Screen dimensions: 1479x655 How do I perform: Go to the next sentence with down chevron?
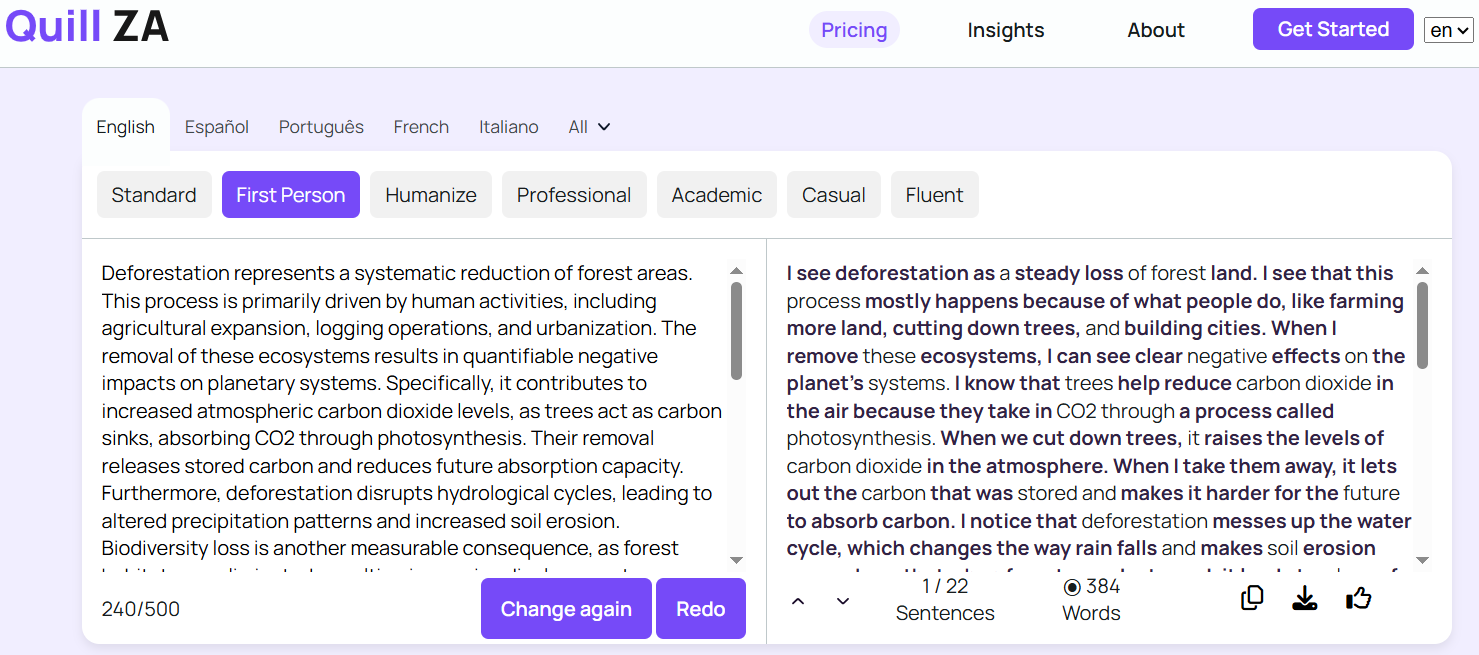[842, 599]
